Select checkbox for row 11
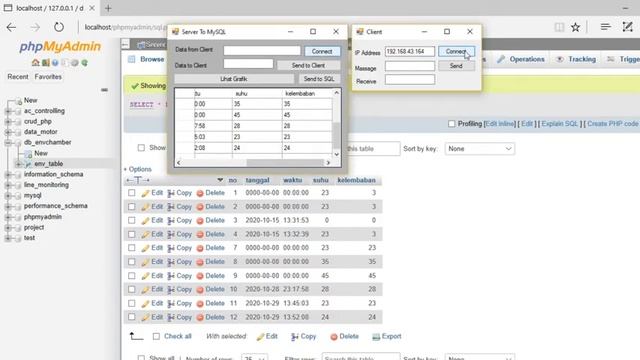Screen dimensions: 640x360 click(131, 303)
